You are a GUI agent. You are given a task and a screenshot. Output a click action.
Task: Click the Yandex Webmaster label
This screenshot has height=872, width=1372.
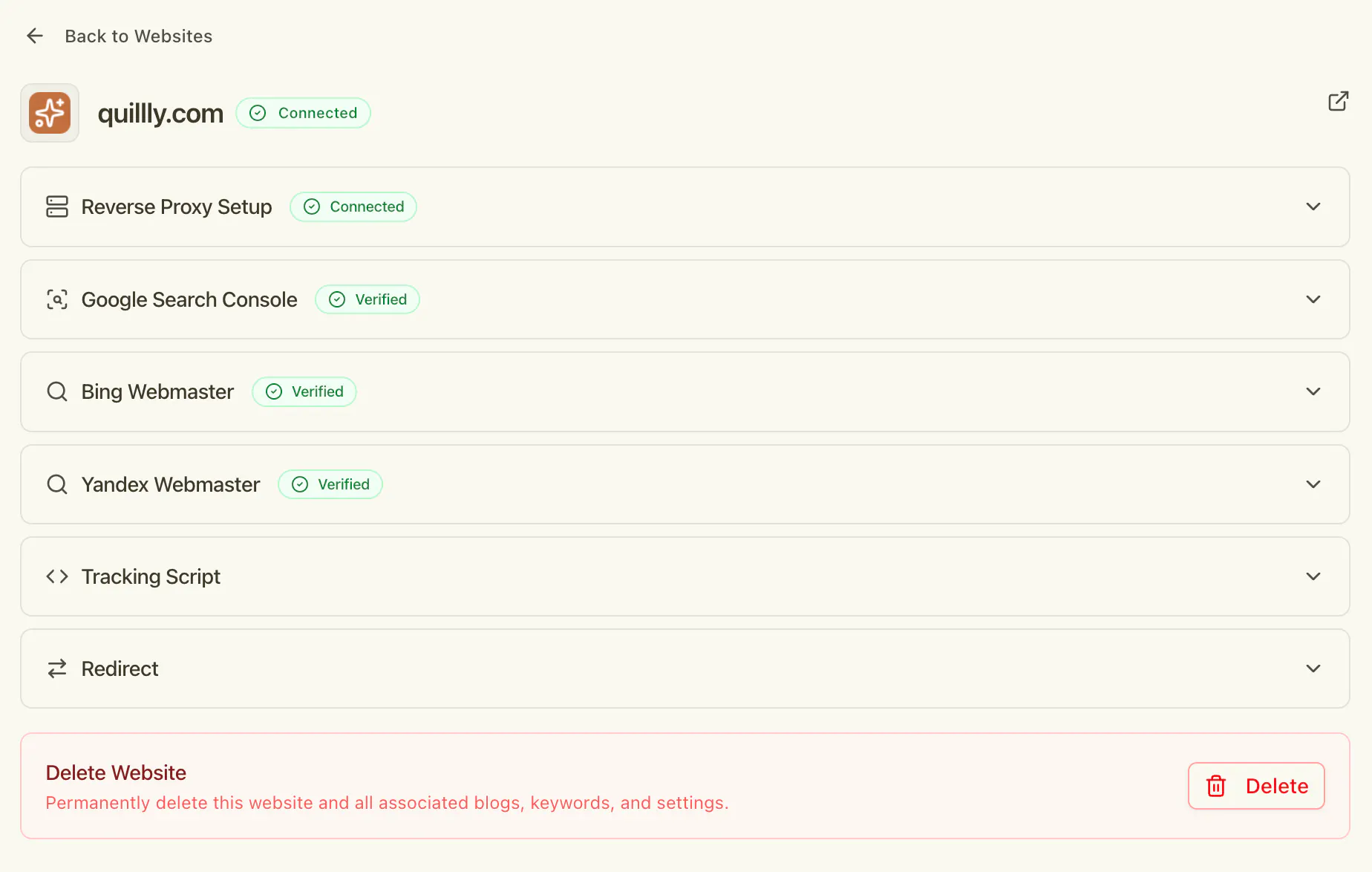(x=171, y=484)
